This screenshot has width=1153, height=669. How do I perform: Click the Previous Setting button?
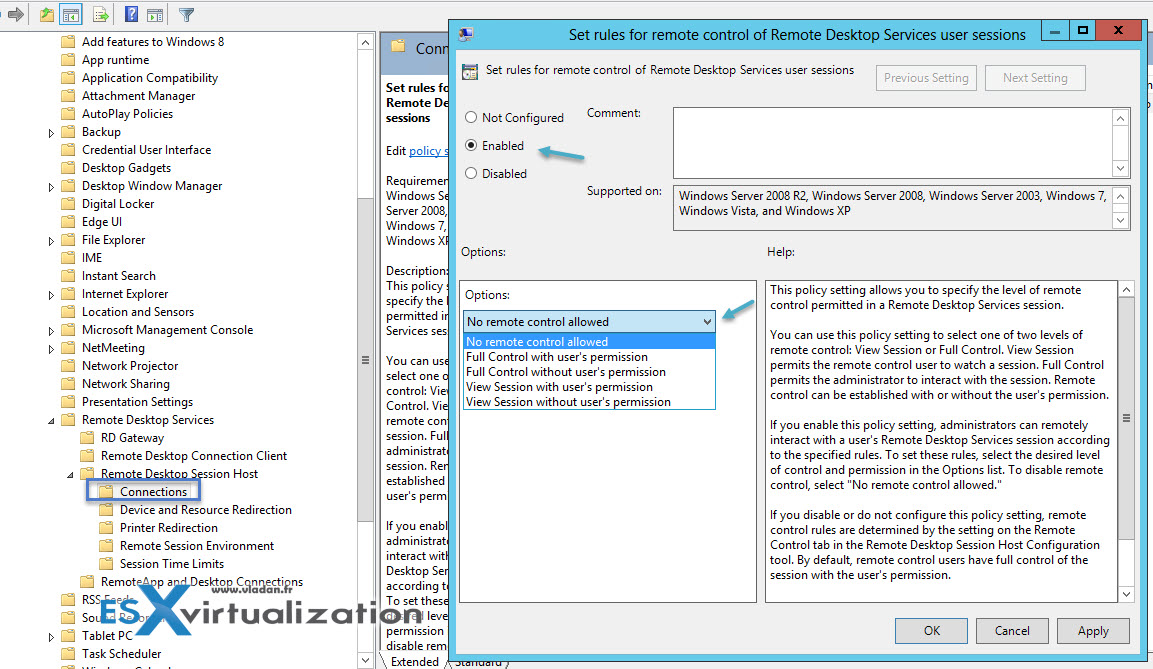click(x=926, y=78)
